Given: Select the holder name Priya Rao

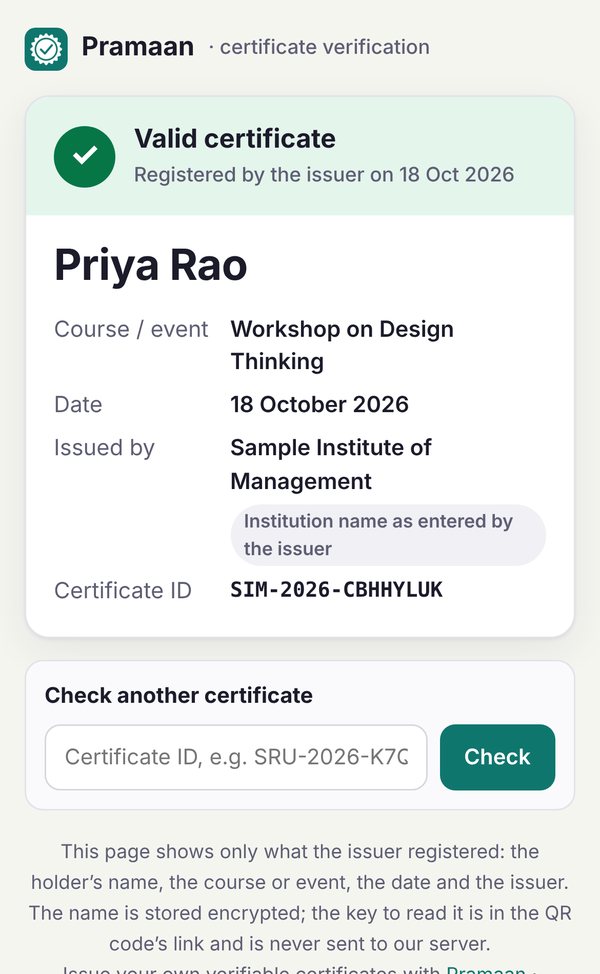Looking at the screenshot, I should point(151,265).
